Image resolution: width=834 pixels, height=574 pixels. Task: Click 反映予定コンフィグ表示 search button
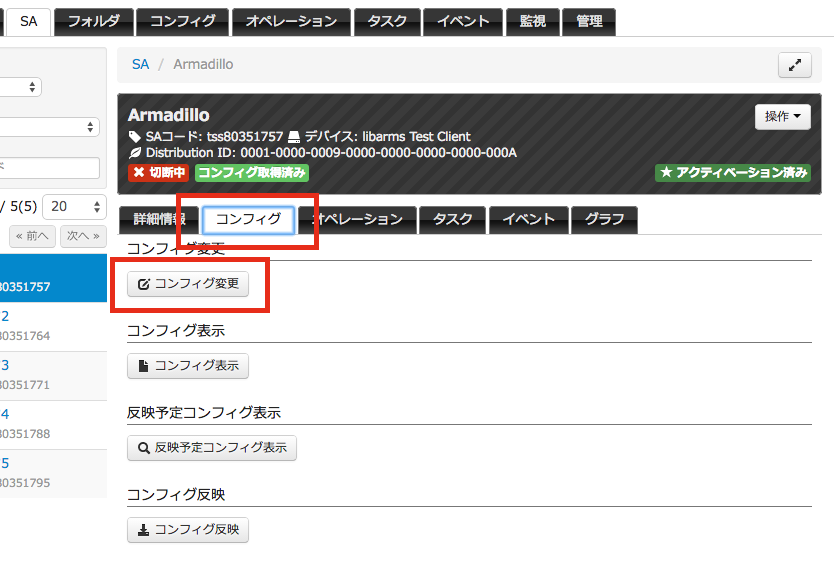212,447
